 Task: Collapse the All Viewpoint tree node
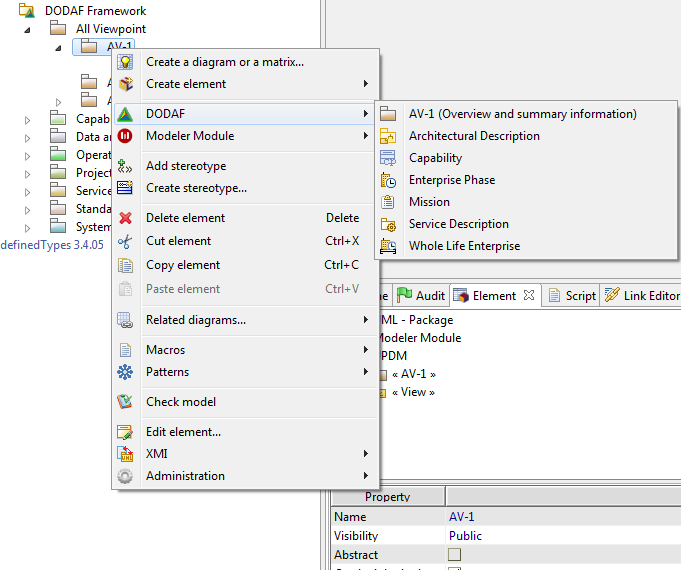point(27,30)
